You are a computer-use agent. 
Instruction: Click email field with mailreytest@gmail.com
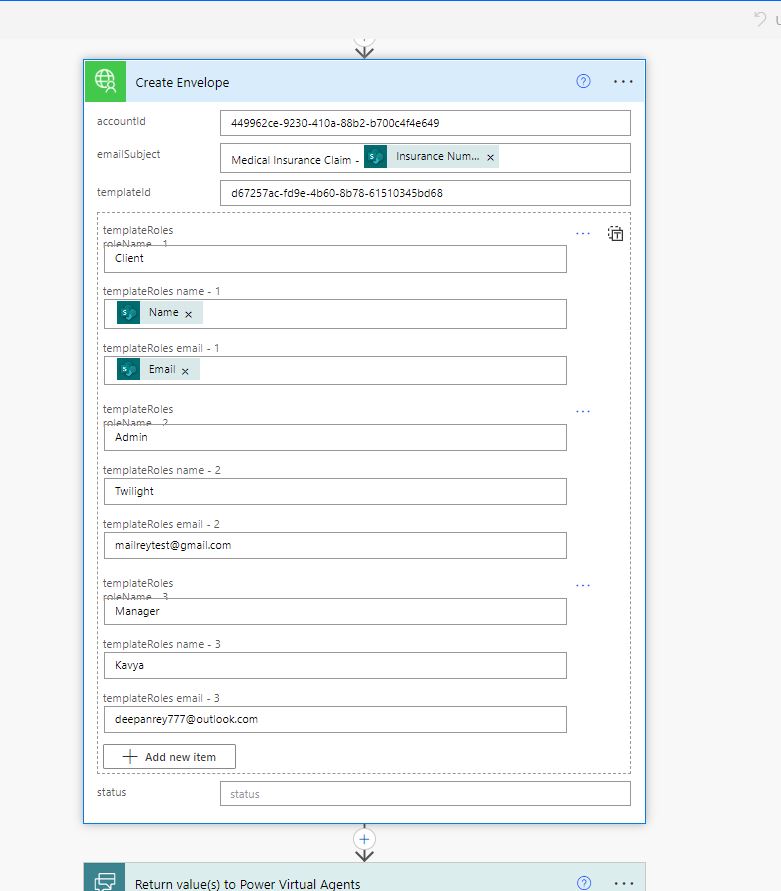pos(335,546)
